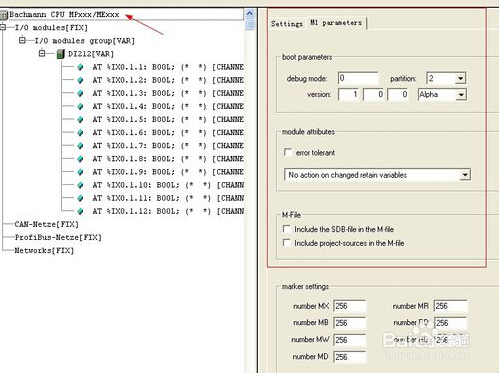Switch to the Settings tab
501x376 pixels.
click(x=287, y=24)
